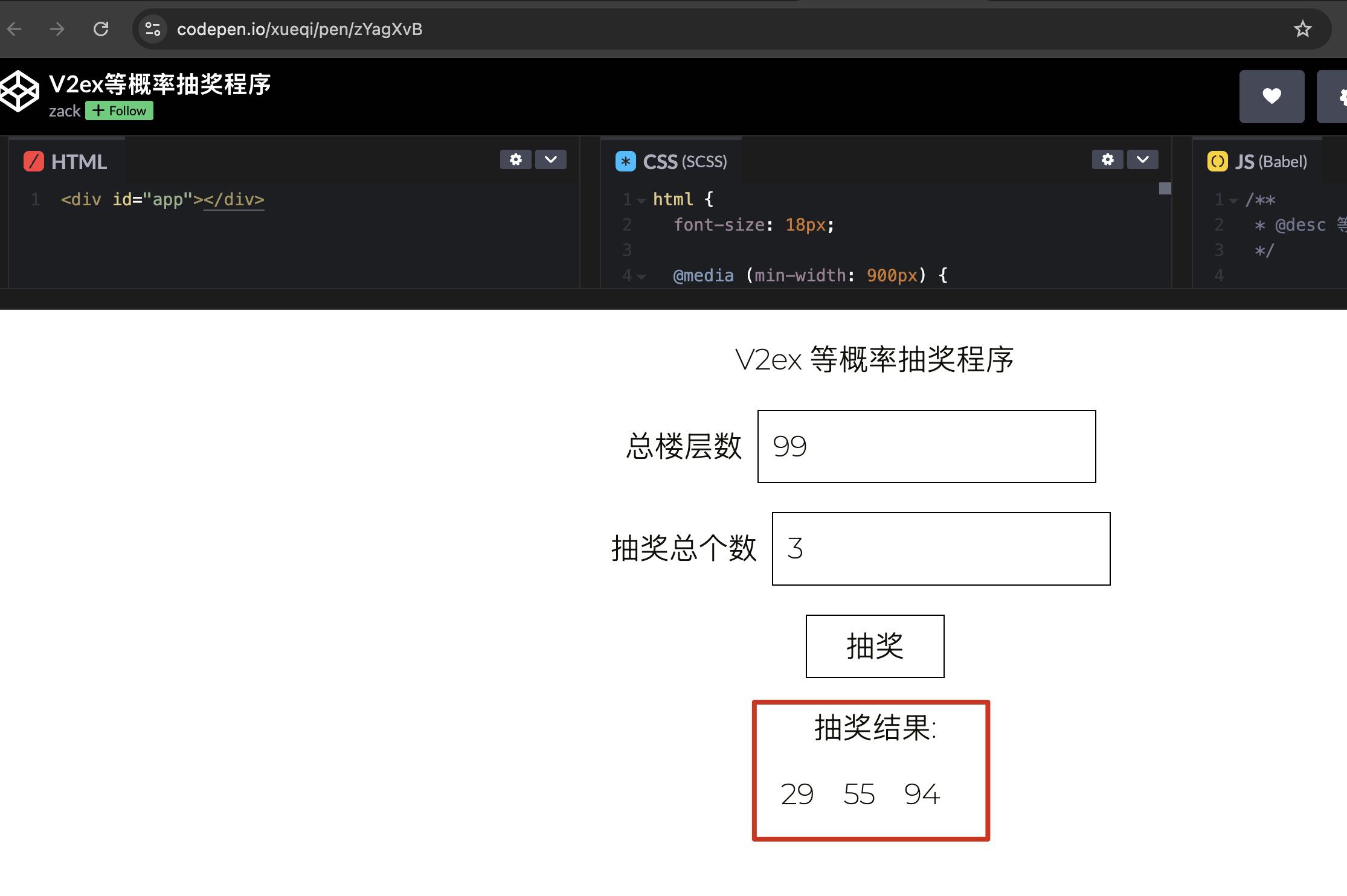Click the 总楼层数 label
The height and width of the screenshot is (896, 1347).
point(684,447)
